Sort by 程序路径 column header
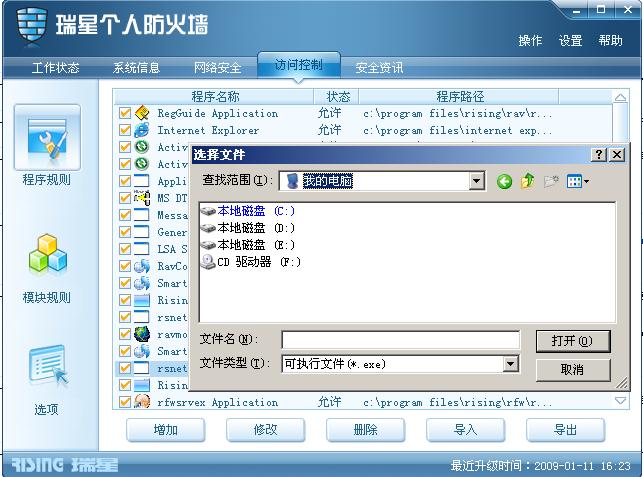This screenshot has height=477, width=643. pyautogui.click(x=459, y=97)
